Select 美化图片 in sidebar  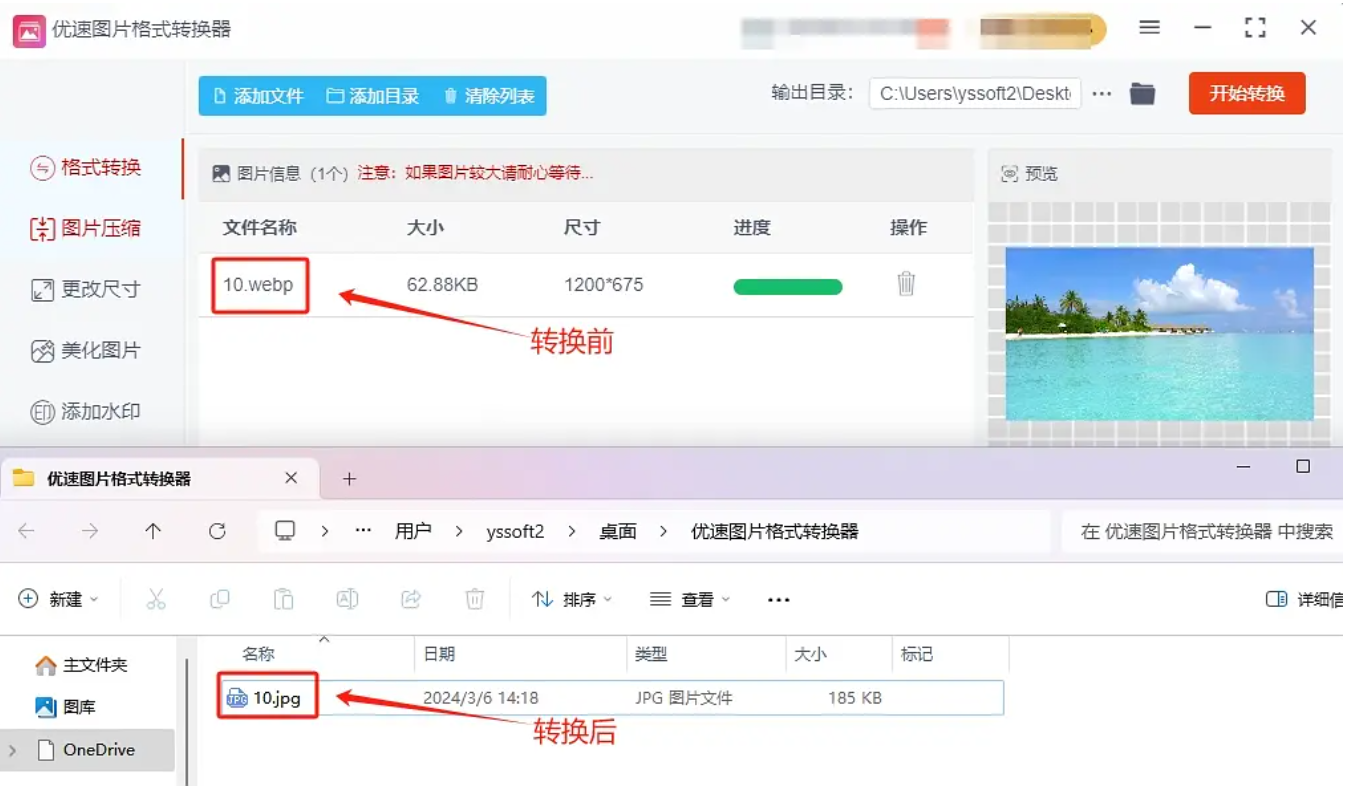point(86,350)
